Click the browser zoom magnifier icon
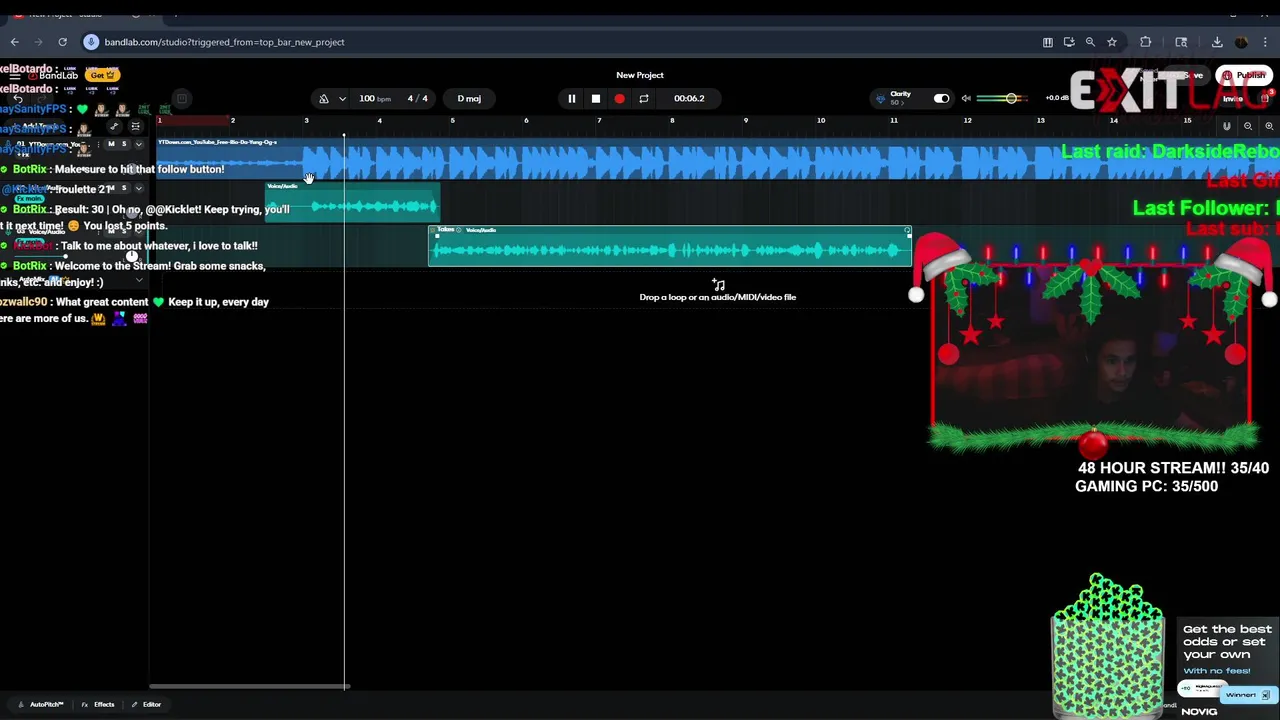The width and height of the screenshot is (1280, 720). [1090, 42]
